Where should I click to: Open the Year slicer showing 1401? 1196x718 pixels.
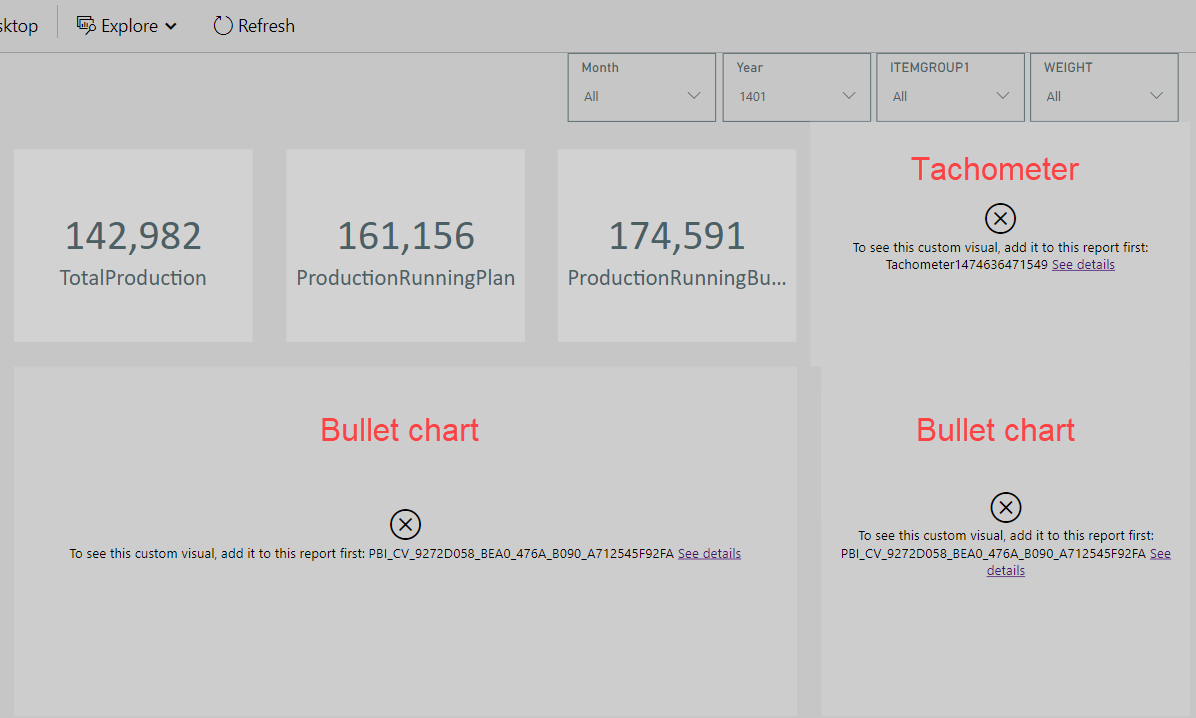pos(796,87)
